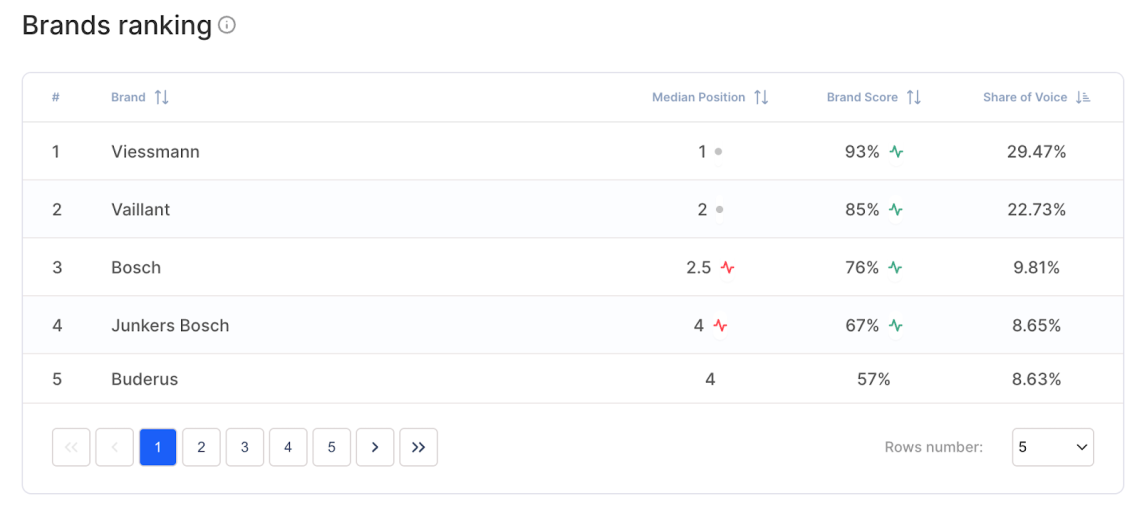Viewport: 1140px width, 513px height.
Task: Jump to page 5 of rankings
Action: [x=331, y=447]
